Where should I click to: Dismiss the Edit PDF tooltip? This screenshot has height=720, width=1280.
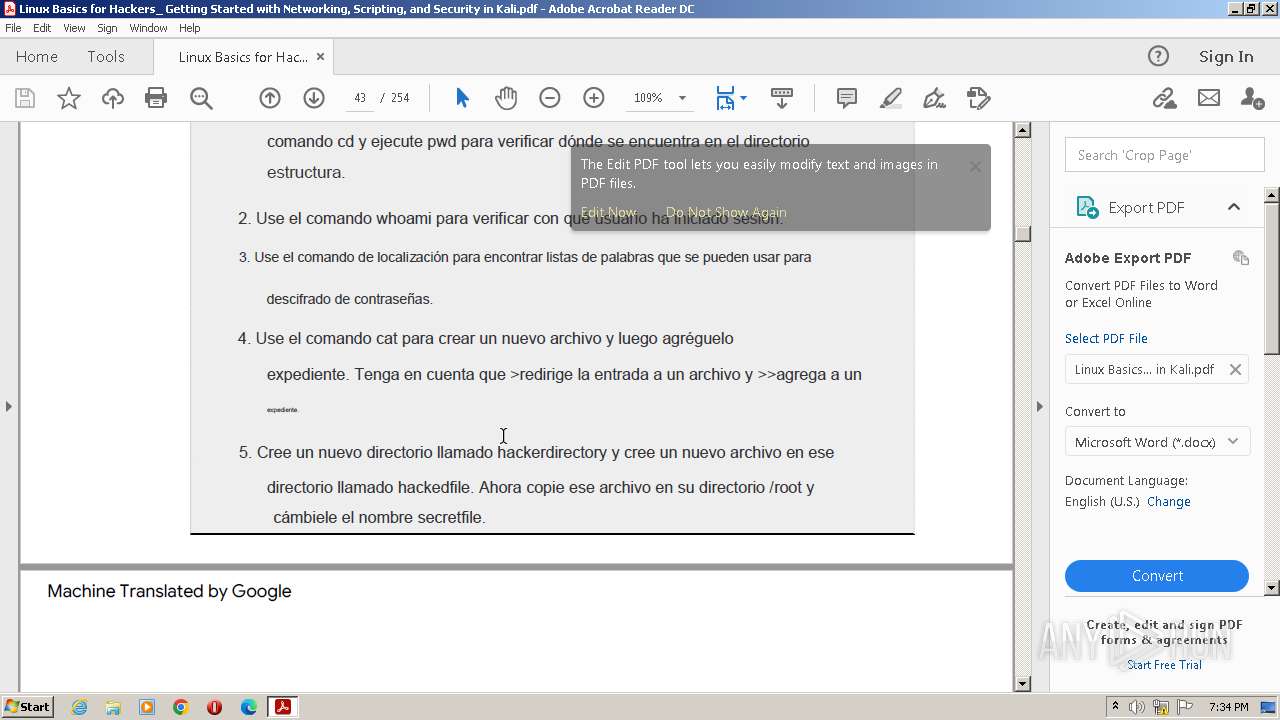[975, 167]
